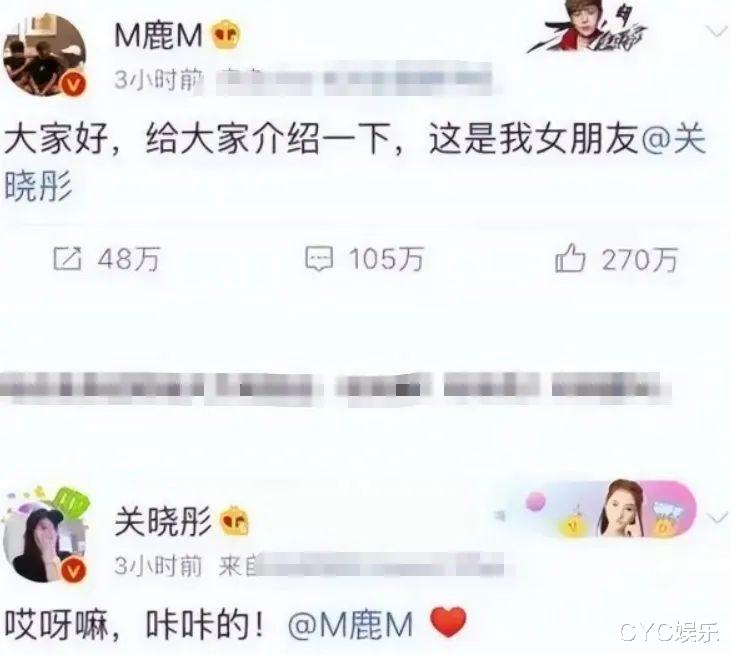This screenshot has width=731, height=658.
Task: Open M鹿M's profile picture
Action: pyautogui.click(x=45, y=55)
